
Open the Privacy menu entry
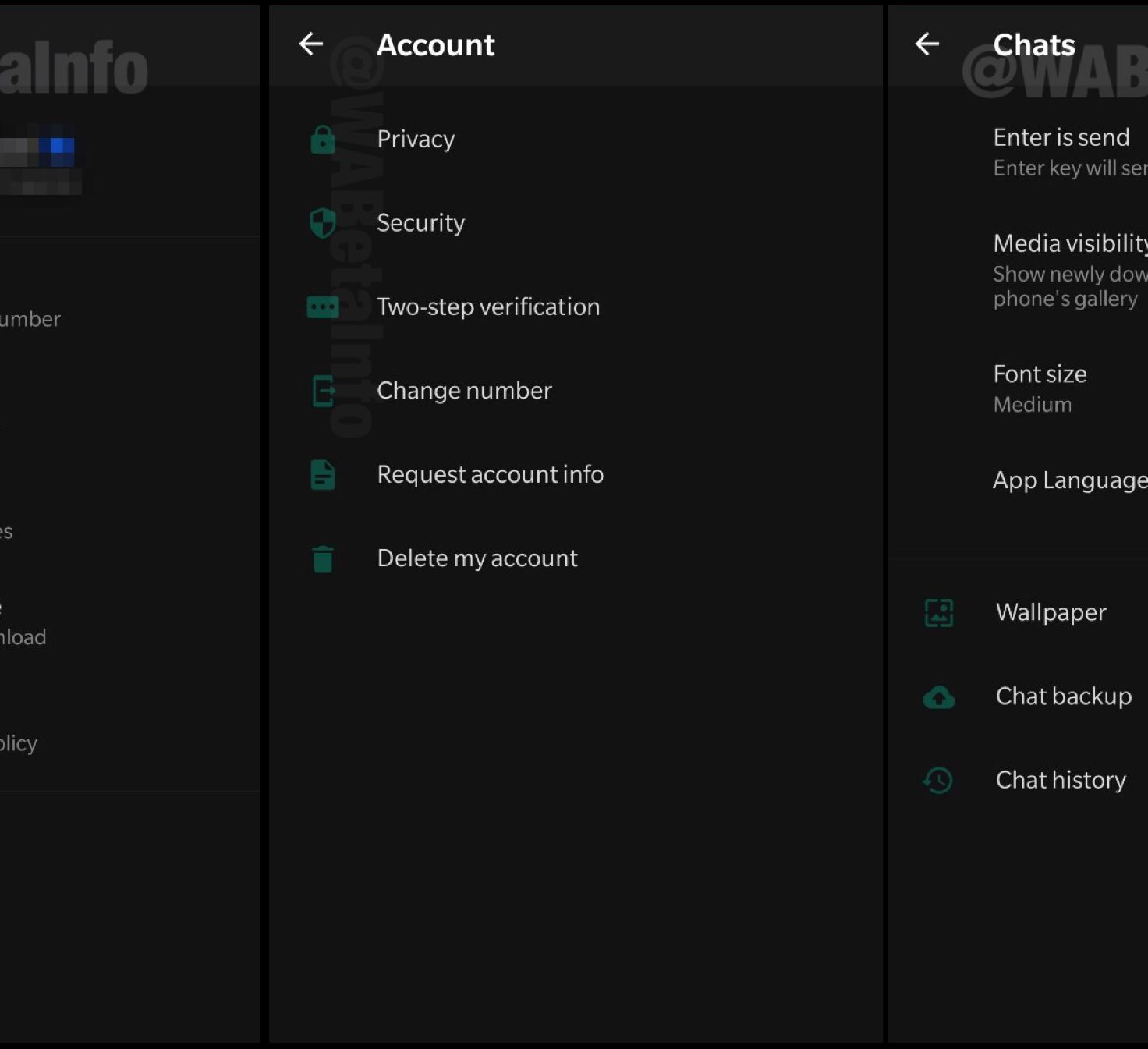pos(416,140)
